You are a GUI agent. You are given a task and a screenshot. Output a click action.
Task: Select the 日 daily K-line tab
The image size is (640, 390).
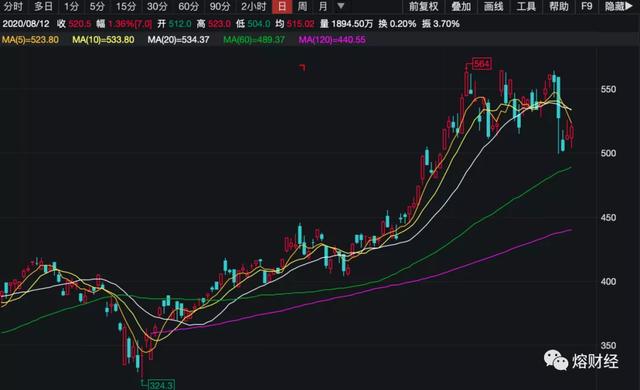pos(282,7)
